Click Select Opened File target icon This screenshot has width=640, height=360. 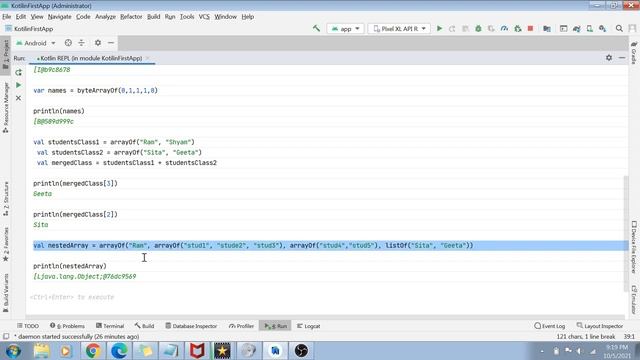tap(68, 43)
